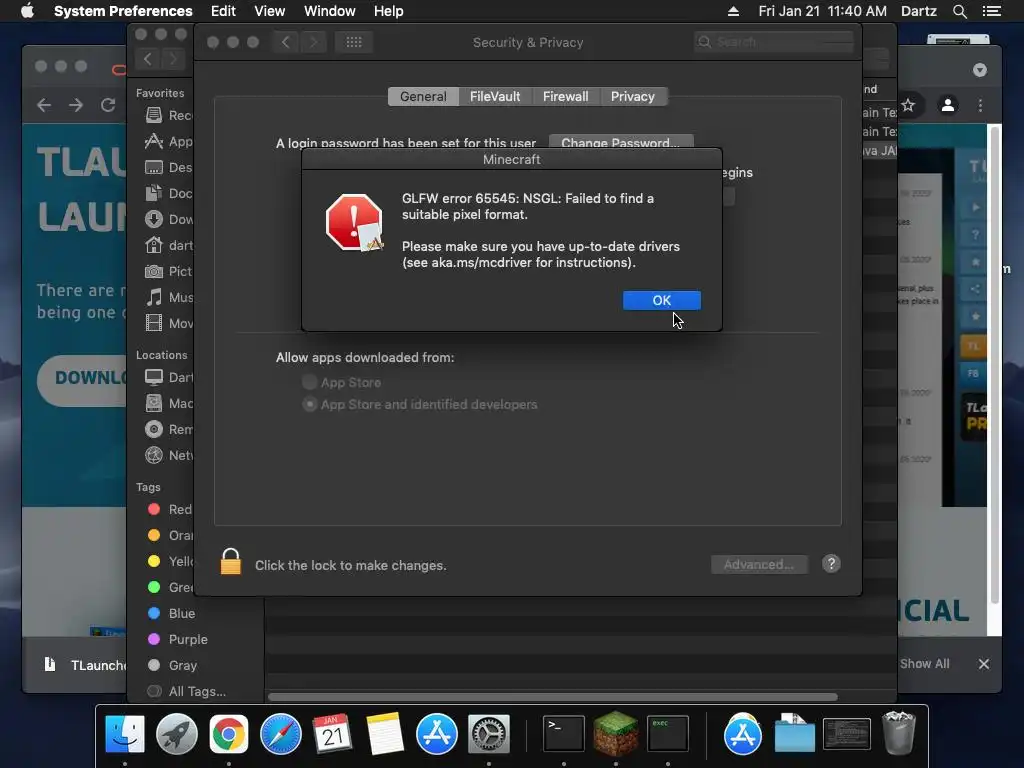Image resolution: width=1024 pixels, height=768 pixels.
Task: Open the exec terminal icon in Dock
Action: coord(667,734)
